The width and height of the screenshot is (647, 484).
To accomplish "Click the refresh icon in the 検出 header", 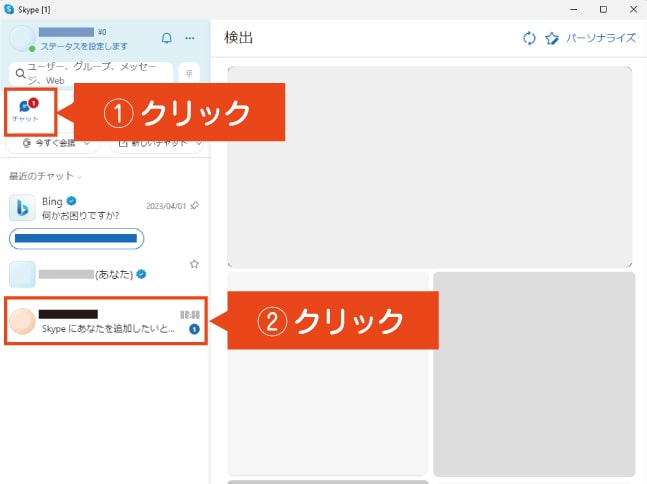I will (x=529, y=38).
